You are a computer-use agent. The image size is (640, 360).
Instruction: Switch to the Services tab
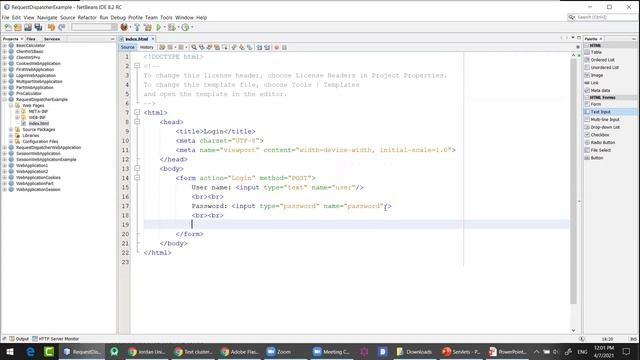pos(52,39)
